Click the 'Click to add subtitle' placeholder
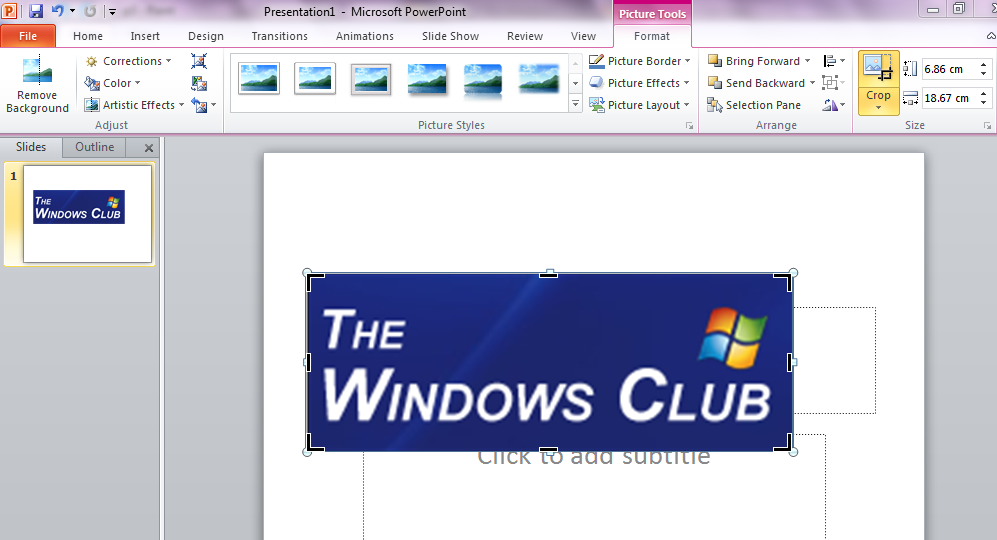997x540 pixels. [x=594, y=458]
